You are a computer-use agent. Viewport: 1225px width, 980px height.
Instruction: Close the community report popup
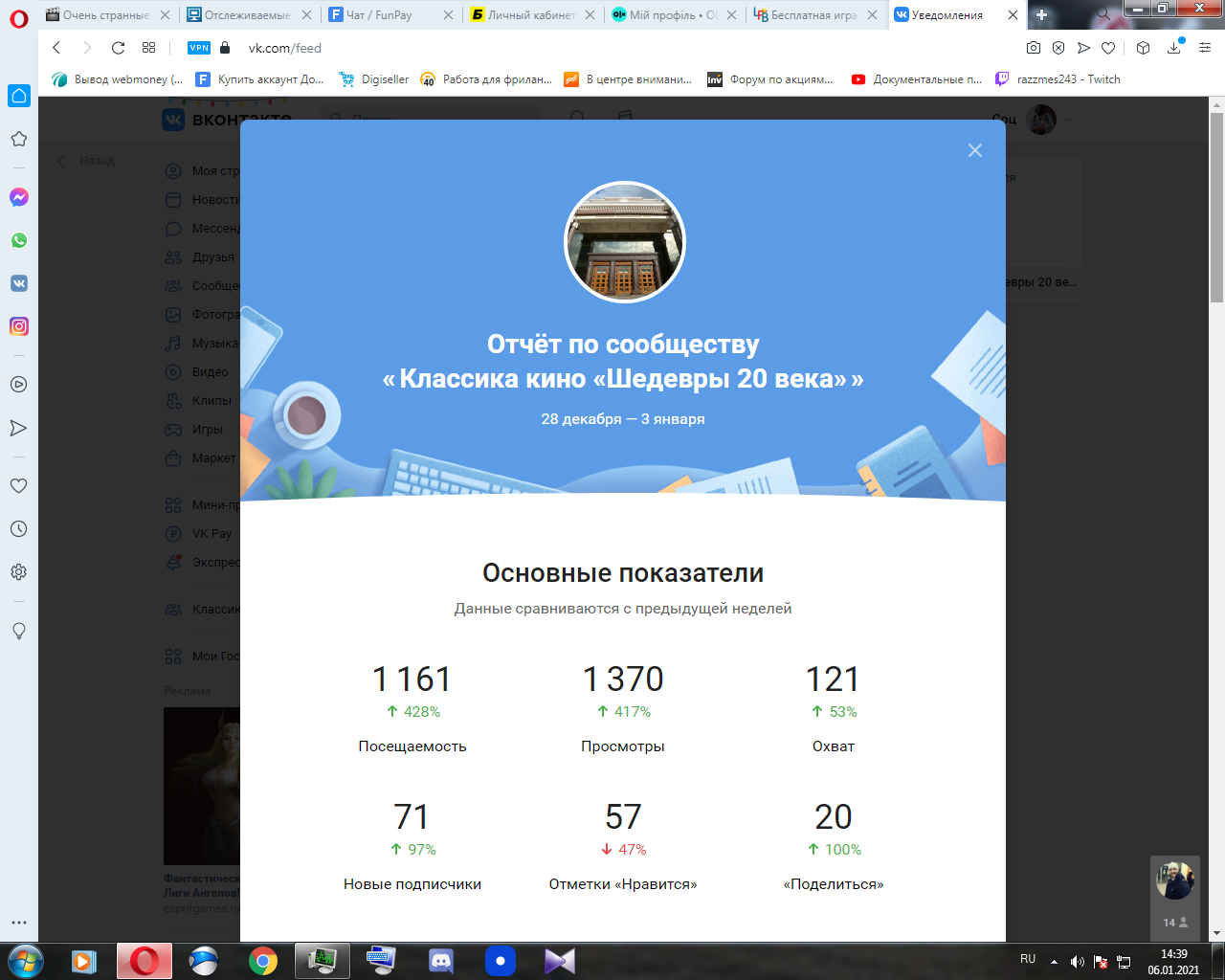coord(975,150)
